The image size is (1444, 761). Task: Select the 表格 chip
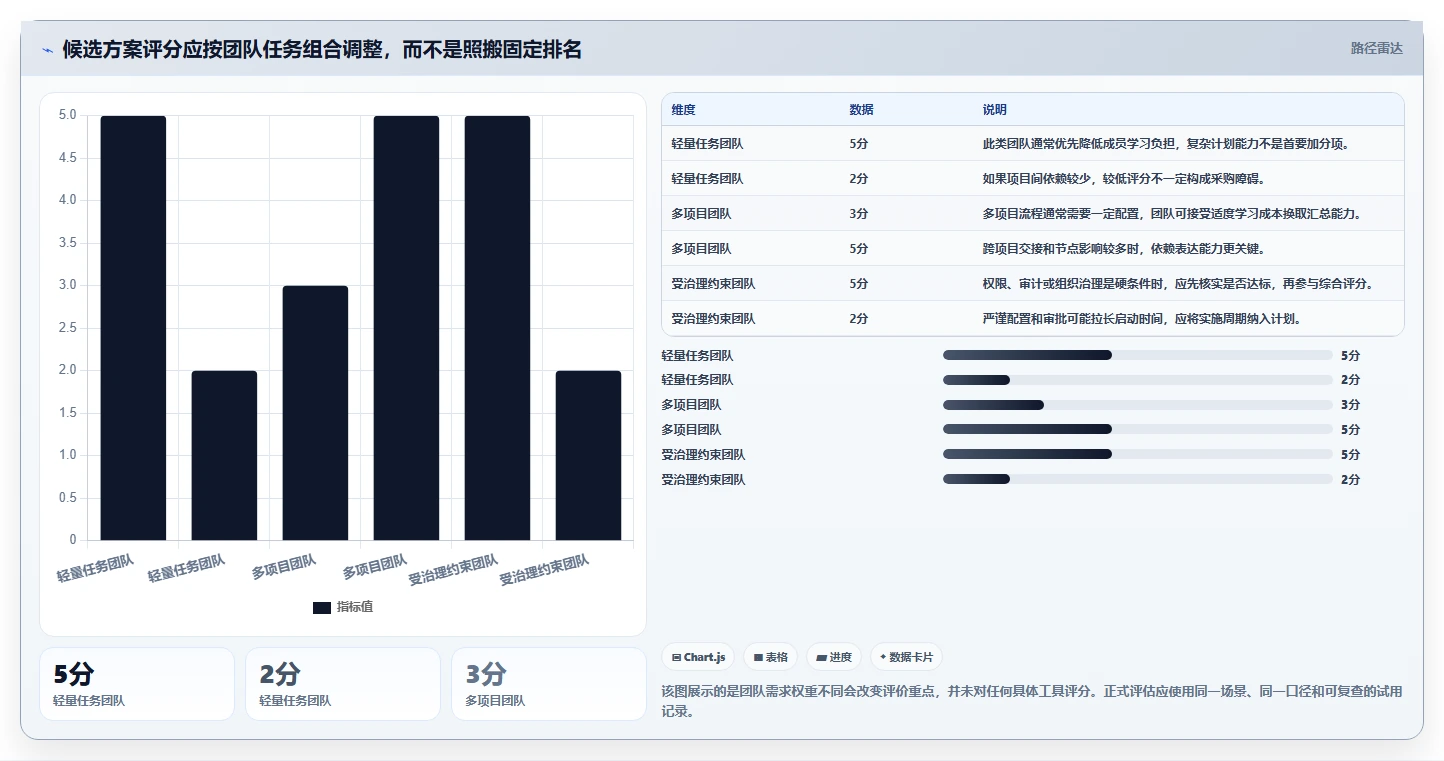(771, 657)
